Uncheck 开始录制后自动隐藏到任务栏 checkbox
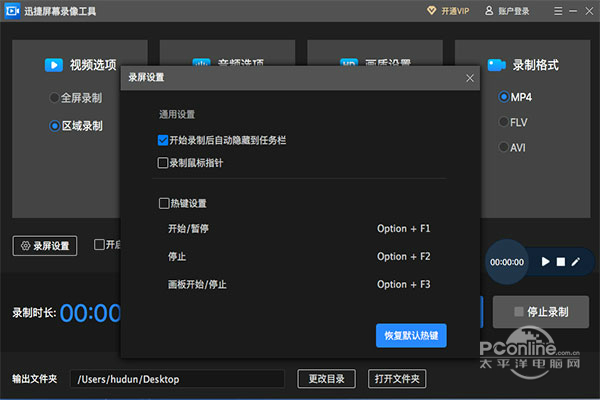 163,140
